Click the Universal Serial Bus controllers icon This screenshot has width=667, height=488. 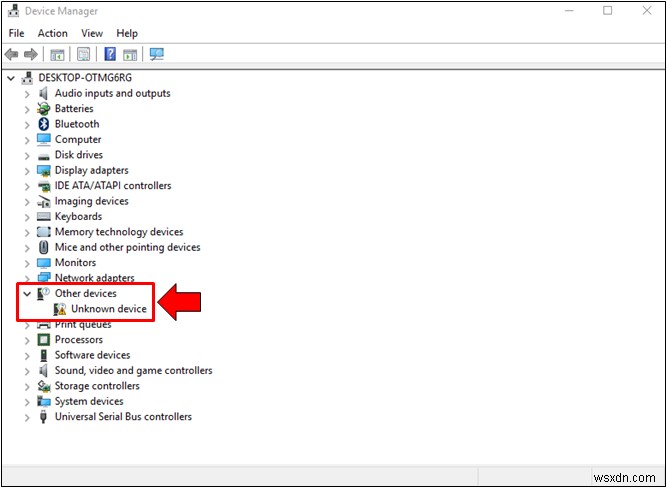click(43, 417)
